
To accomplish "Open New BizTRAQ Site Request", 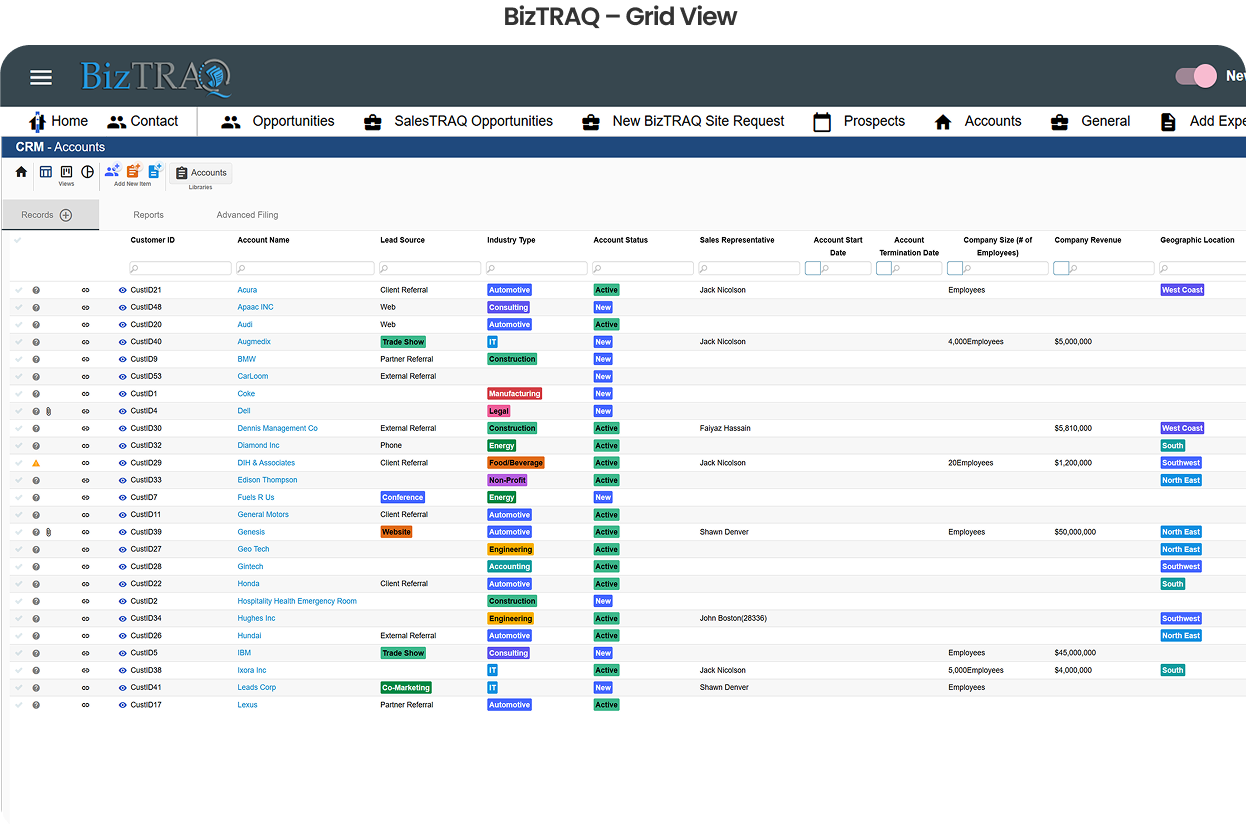I will [683, 121].
